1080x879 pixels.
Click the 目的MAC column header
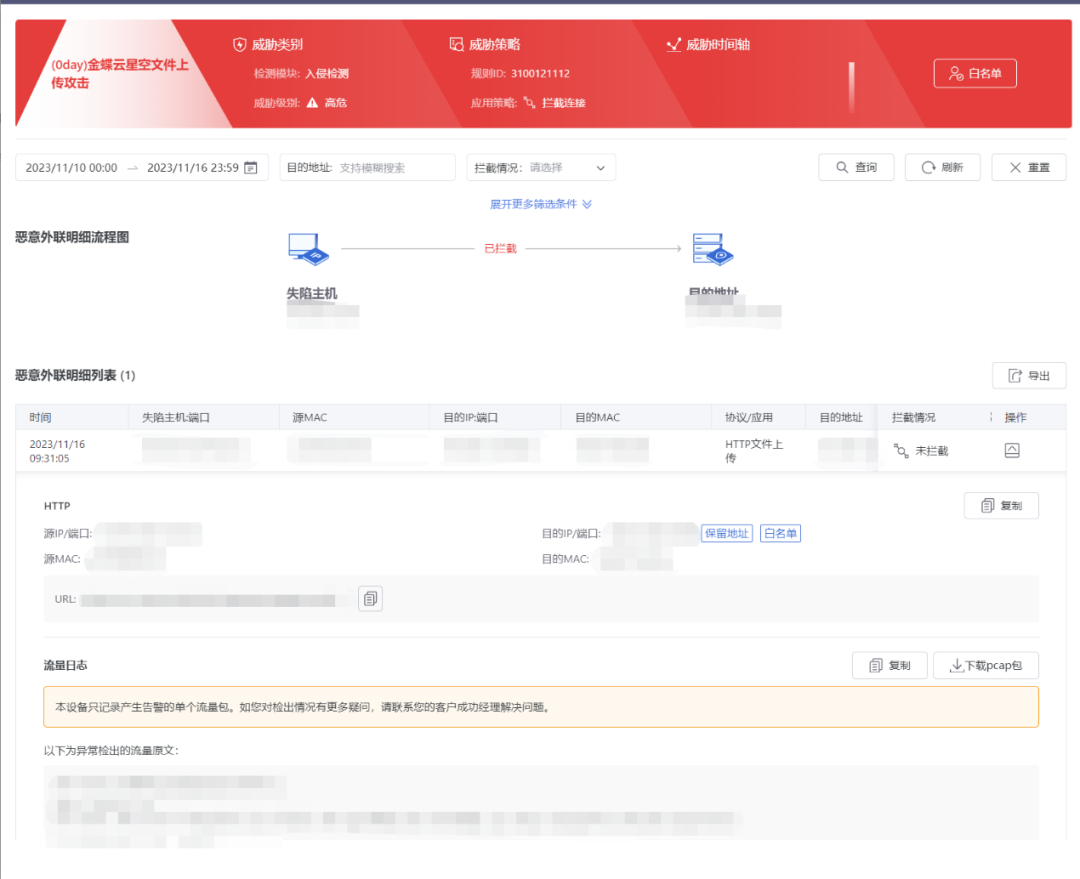pos(598,417)
